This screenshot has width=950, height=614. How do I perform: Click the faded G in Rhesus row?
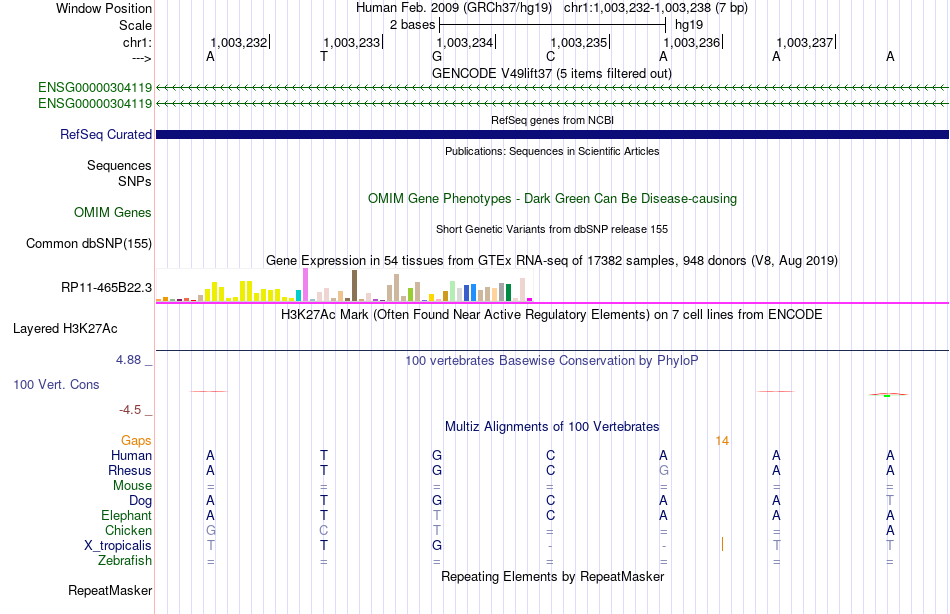coord(663,470)
